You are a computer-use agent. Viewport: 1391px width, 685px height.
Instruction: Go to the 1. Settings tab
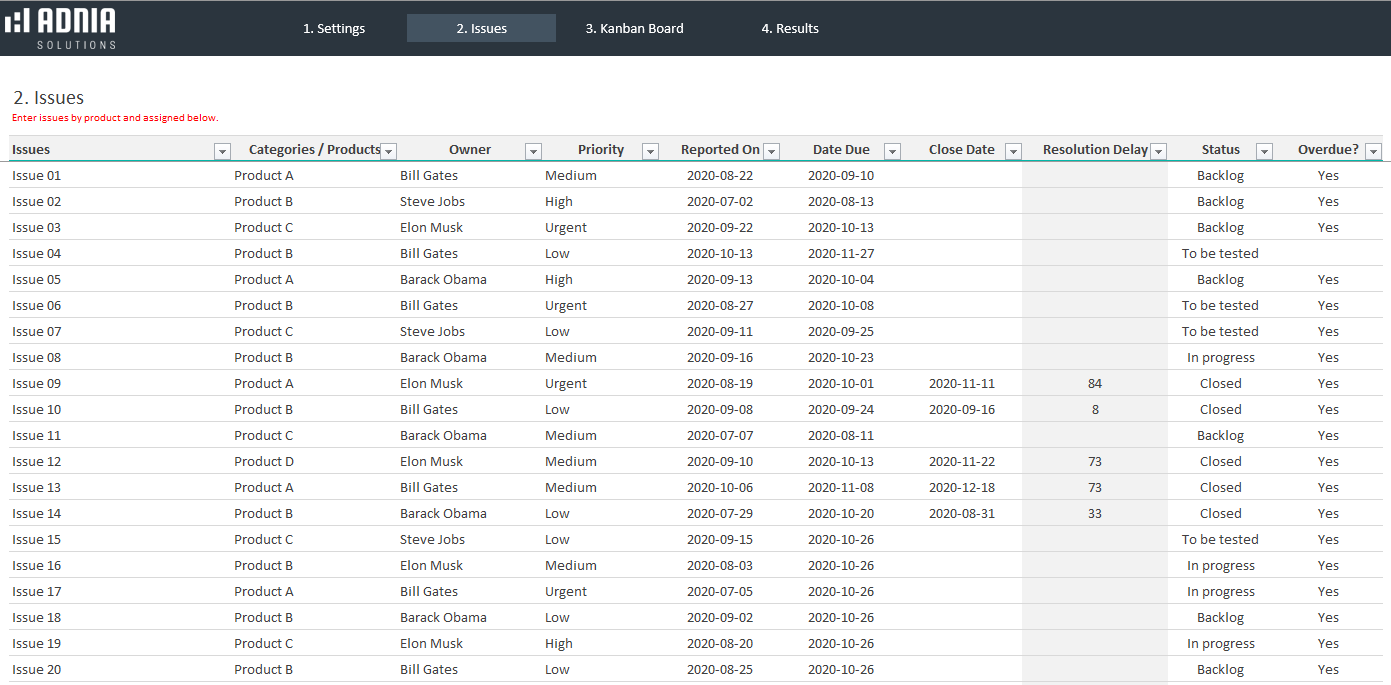click(x=334, y=28)
